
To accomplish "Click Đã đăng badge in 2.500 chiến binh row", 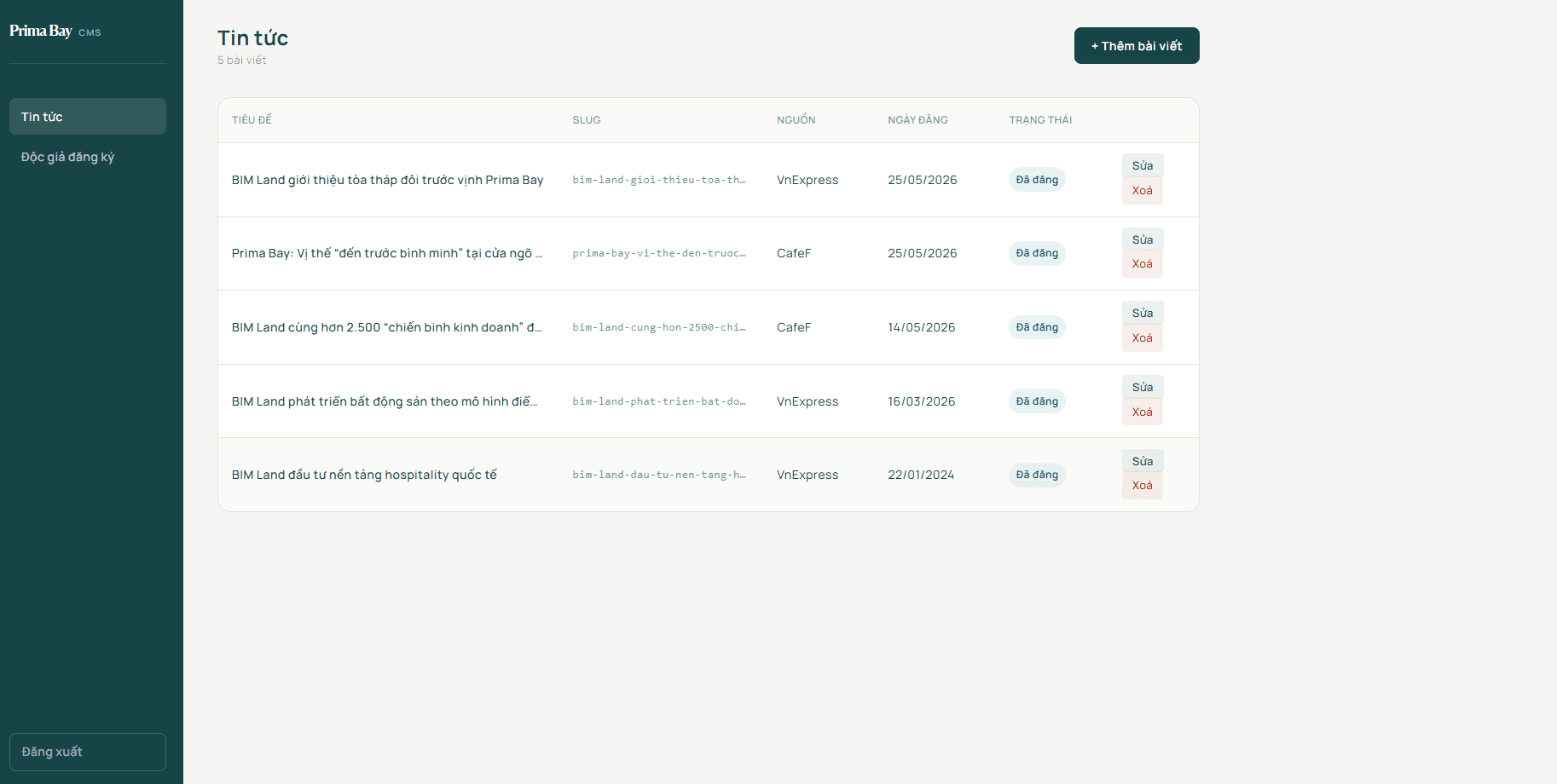I will 1037,327.
